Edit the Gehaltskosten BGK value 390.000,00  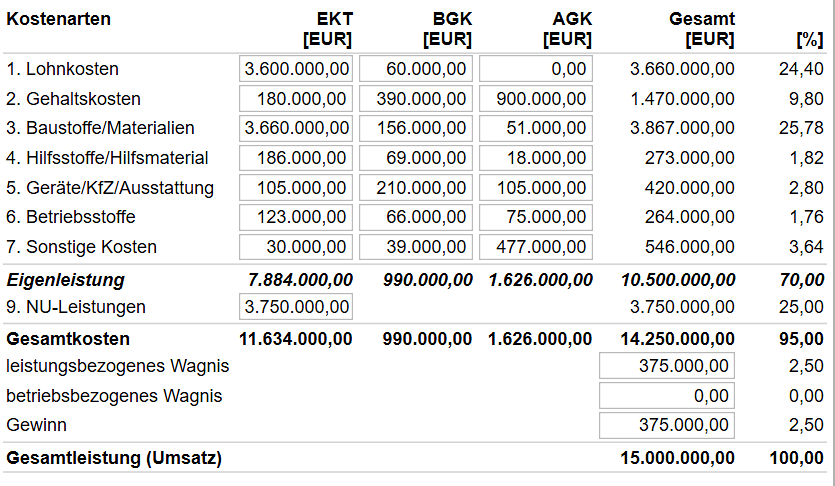coord(416,99)
